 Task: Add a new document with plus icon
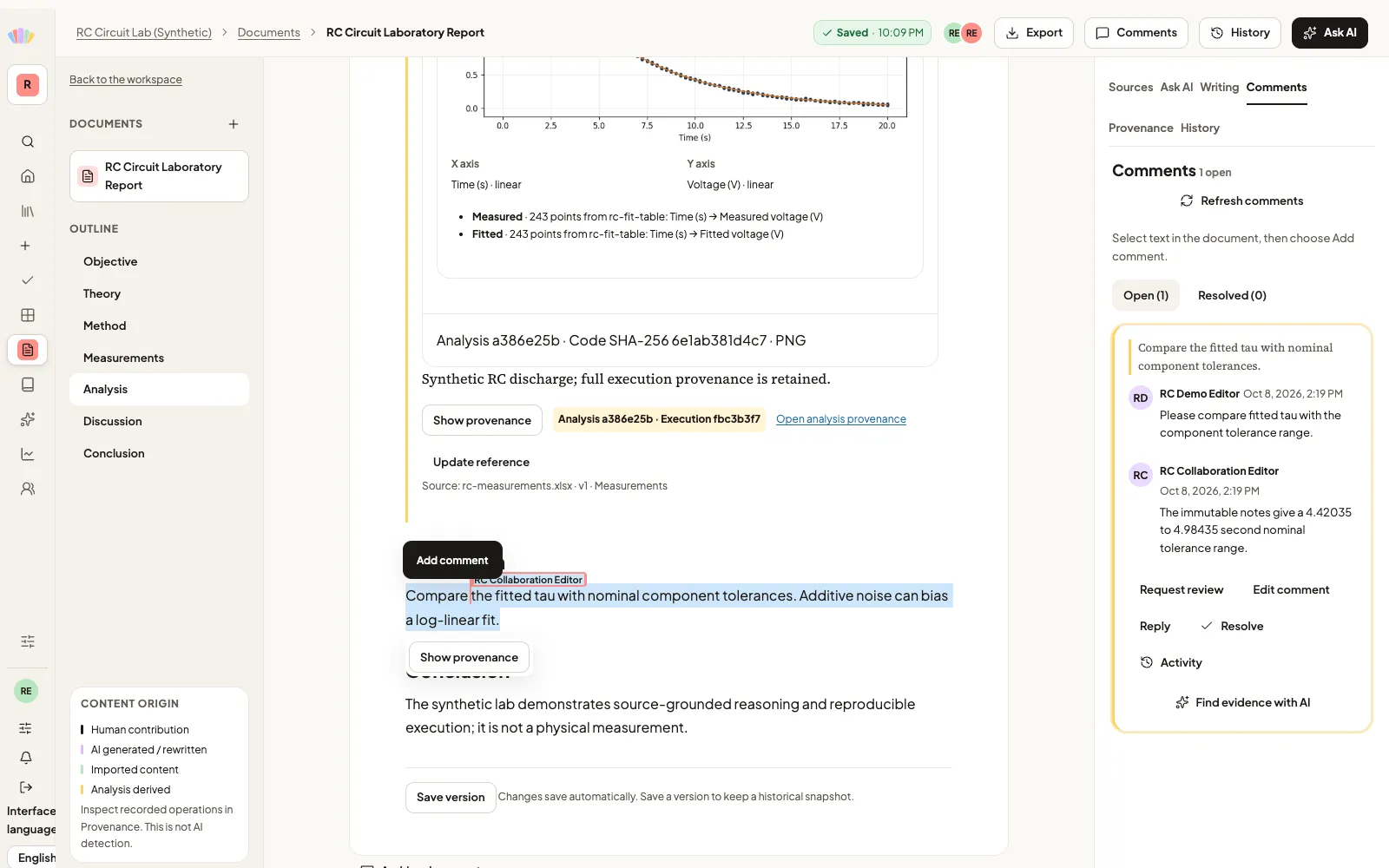click(x=234, y=124)
